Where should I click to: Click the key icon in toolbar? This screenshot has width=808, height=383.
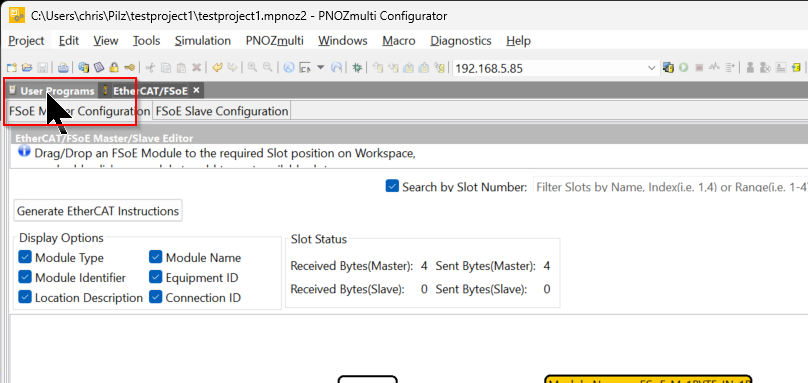tap(129, 68)
